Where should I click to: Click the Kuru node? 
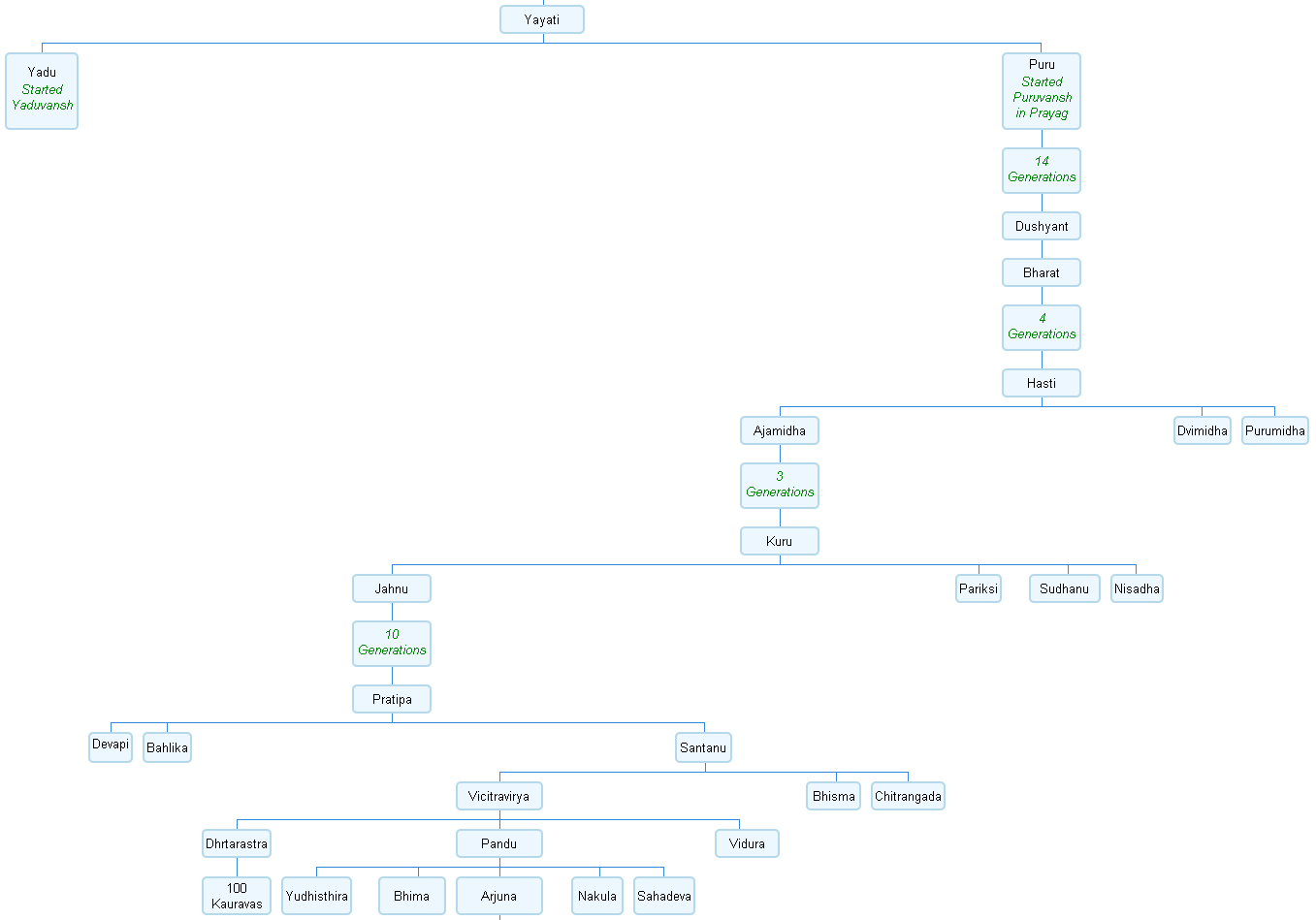coord(779,540)
